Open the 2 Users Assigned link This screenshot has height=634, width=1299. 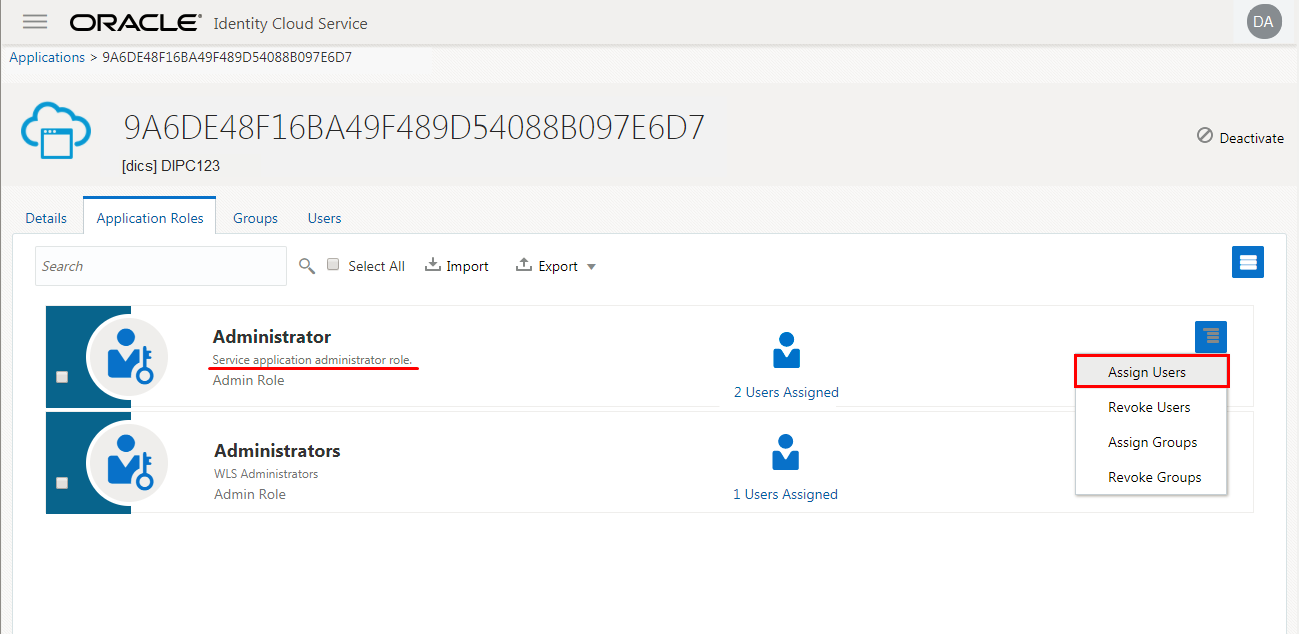[x=786, y=392]
